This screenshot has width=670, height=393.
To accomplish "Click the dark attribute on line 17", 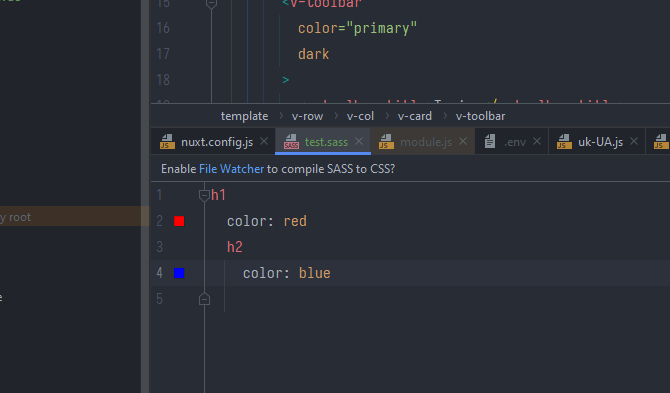I will (314, 54).
